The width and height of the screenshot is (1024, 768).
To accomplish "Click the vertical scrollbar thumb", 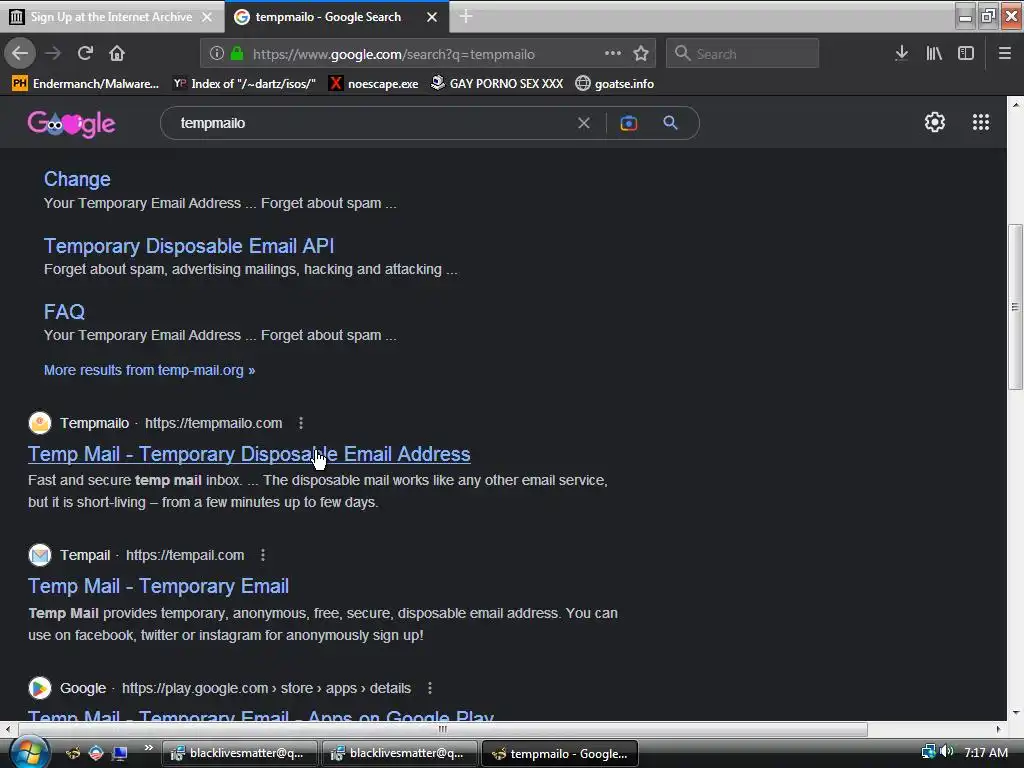I will tap(1015, 307).
